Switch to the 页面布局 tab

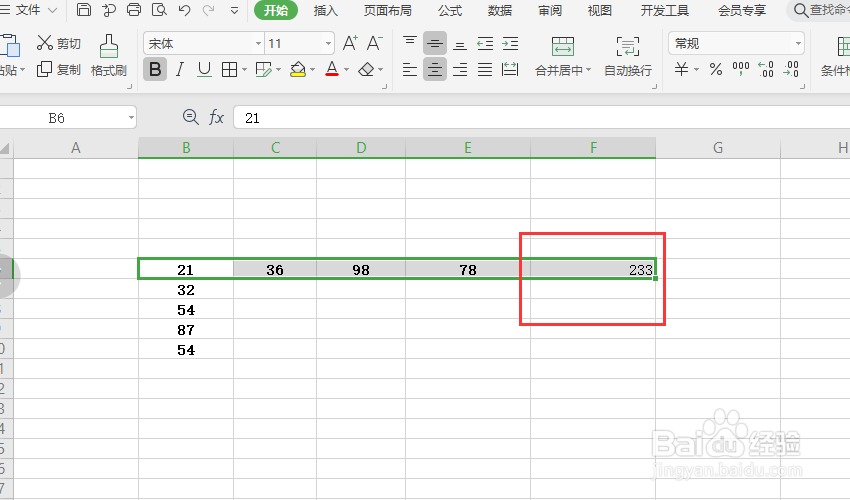click(x=388, y=10)
